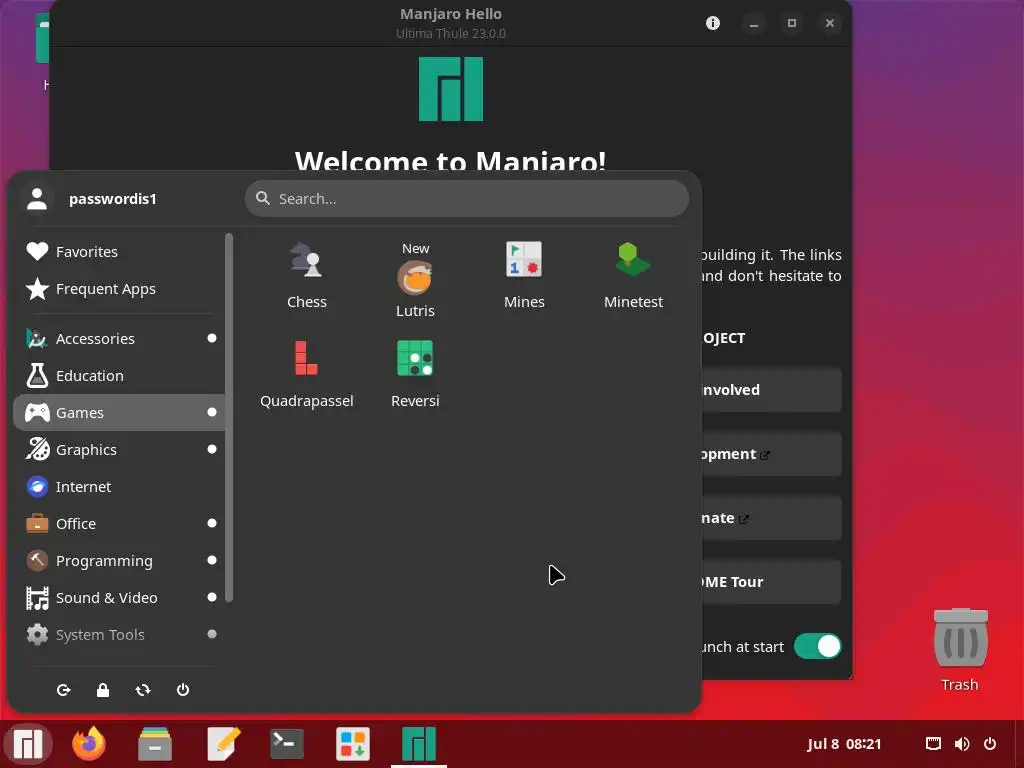Click the power off icon in the menu

click(x=183, y=690)
